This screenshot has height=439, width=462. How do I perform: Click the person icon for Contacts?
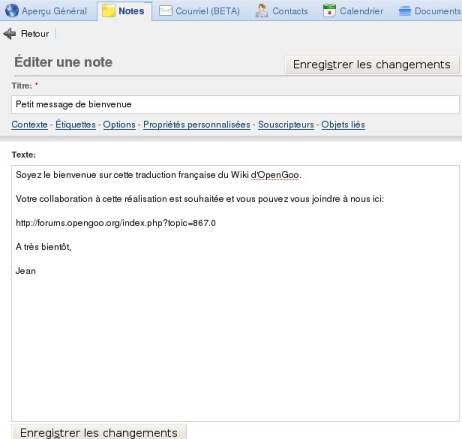[262, 11]
